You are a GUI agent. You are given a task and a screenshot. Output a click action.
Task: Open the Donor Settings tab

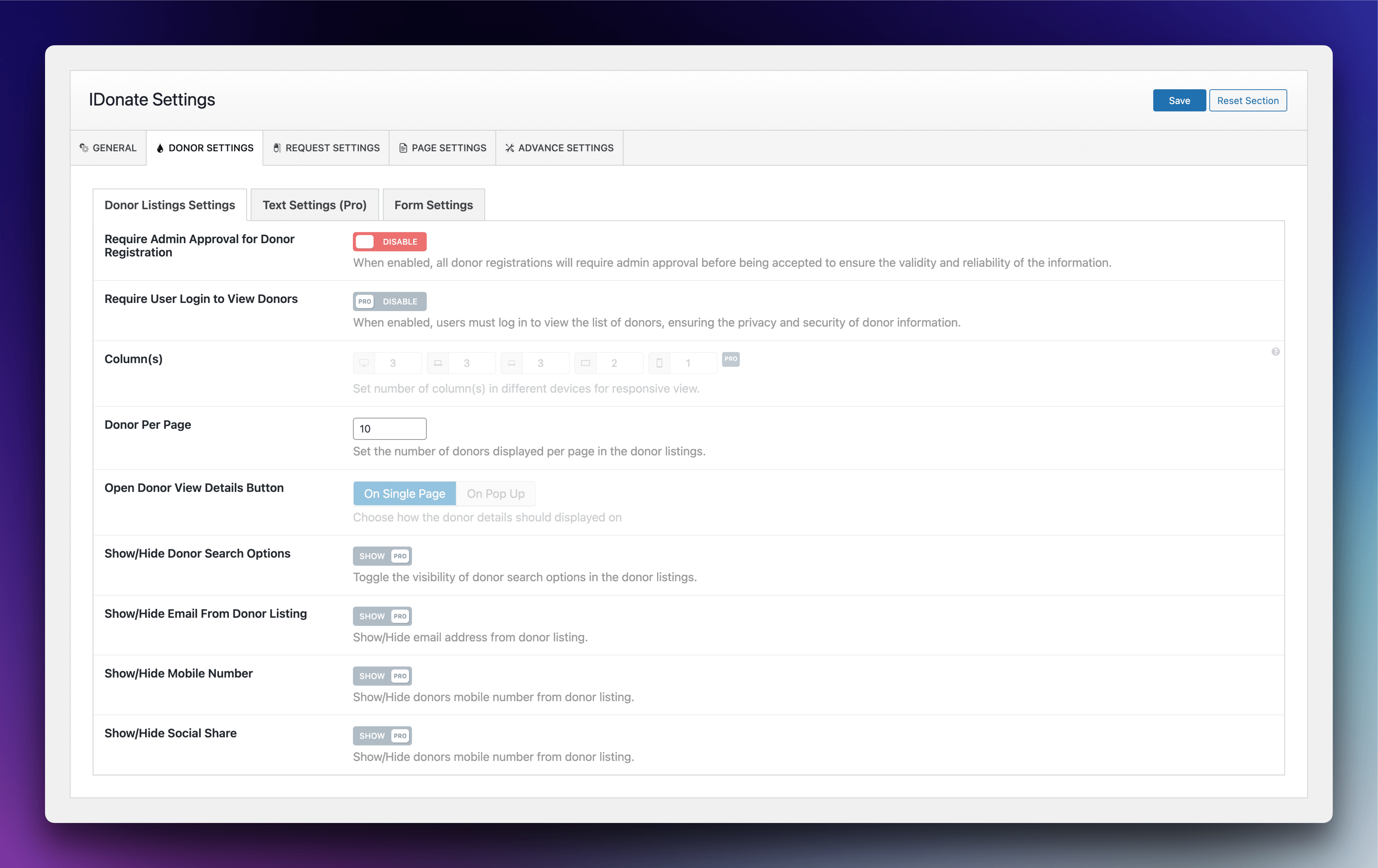[x=205, y=148]
